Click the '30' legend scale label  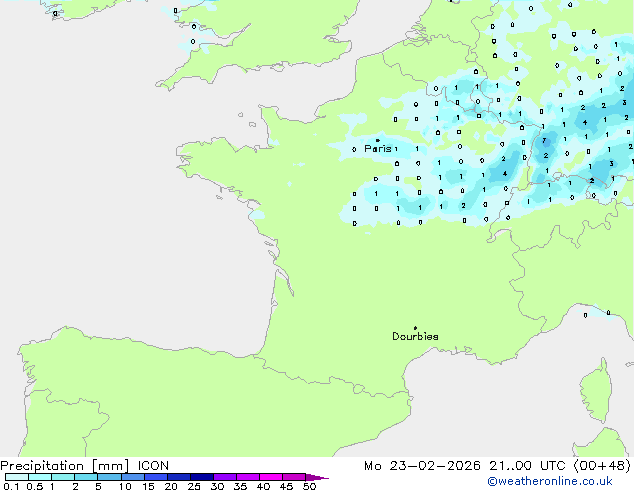(x=217, y=486)
